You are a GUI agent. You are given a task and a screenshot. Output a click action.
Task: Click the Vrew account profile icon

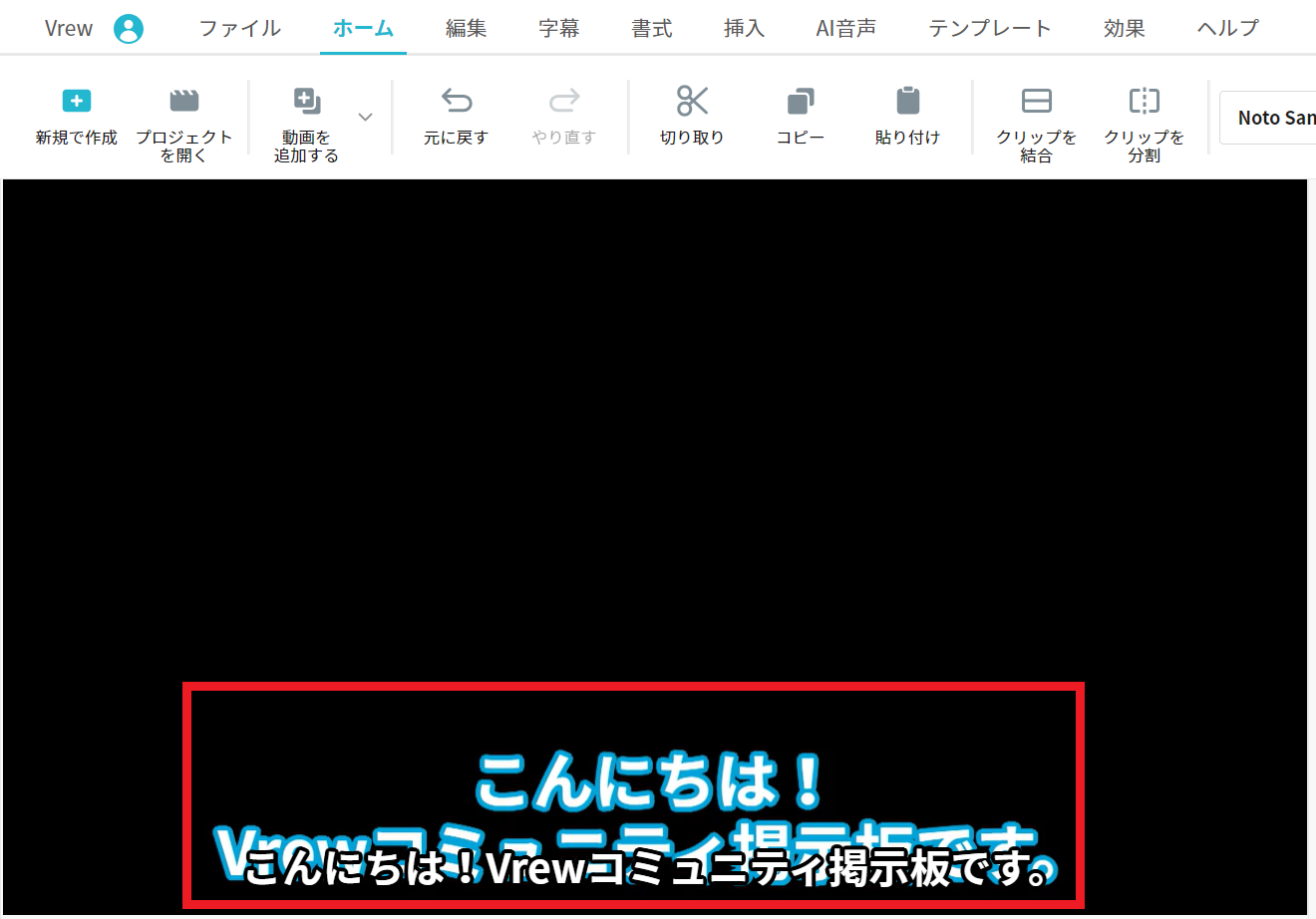point(129,29)
